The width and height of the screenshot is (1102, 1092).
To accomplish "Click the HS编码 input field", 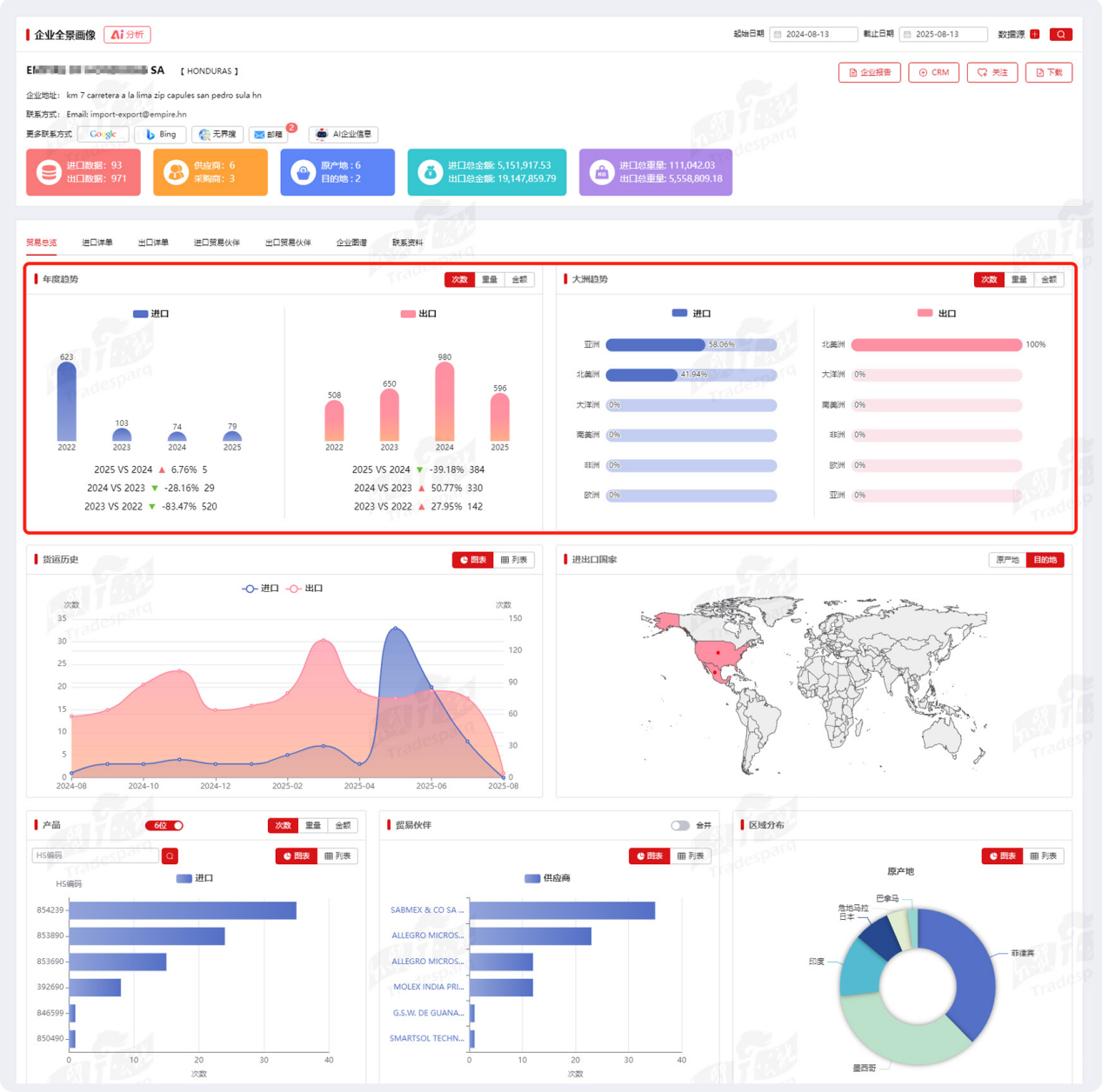I will (x=95, y=856).
